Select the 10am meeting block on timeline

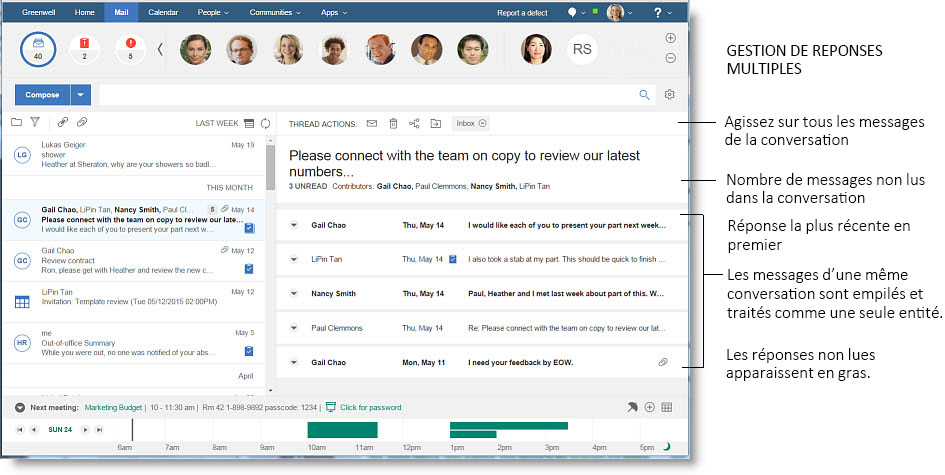pos(342,430)
